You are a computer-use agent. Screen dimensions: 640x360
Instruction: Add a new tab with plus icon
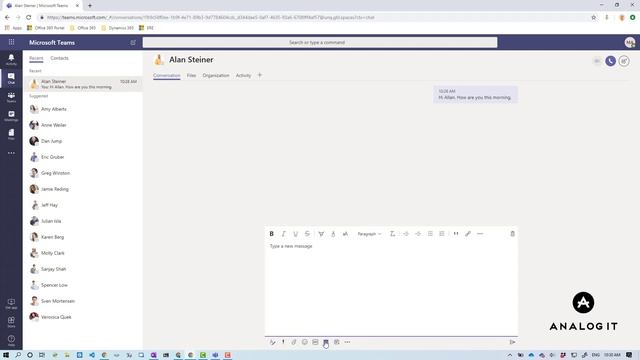tap(260, 75)
